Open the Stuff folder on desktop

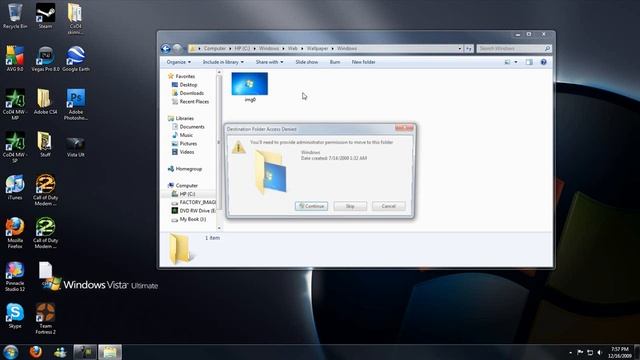45,144
